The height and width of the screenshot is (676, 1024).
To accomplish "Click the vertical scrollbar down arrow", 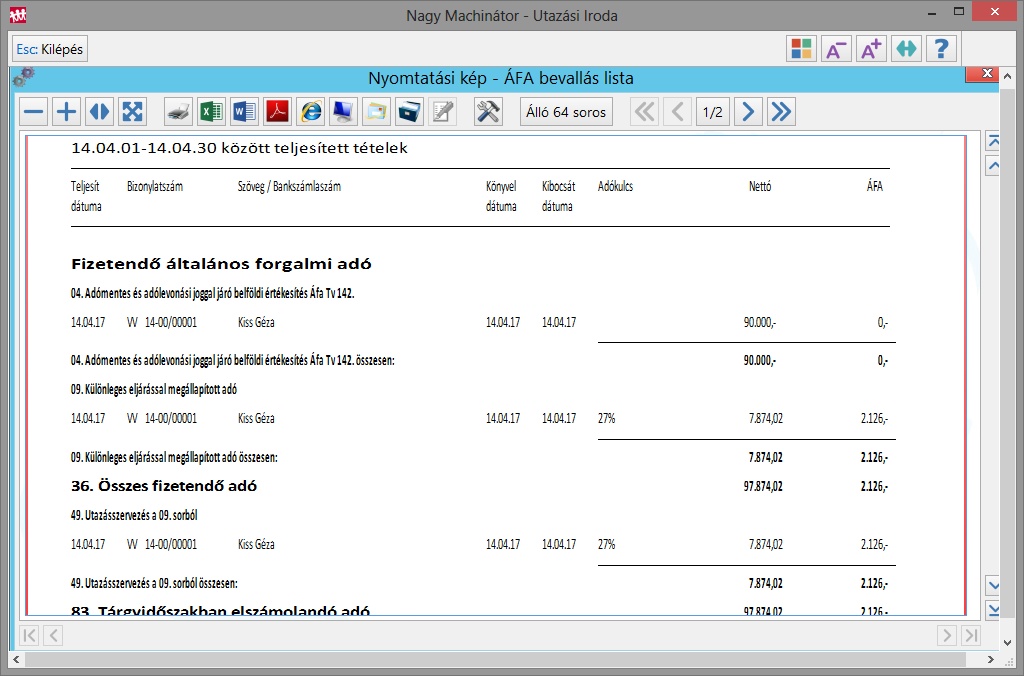I will pyautogui.click(x=1008, y=643).
